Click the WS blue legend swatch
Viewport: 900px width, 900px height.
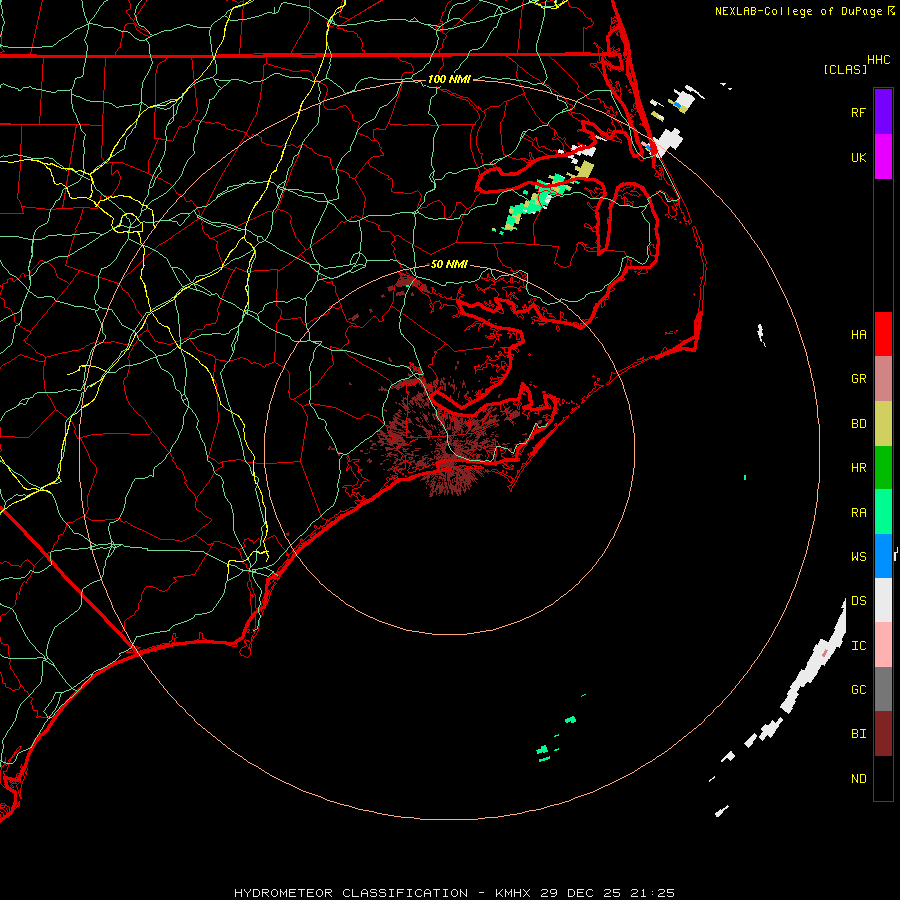(883, 556)
